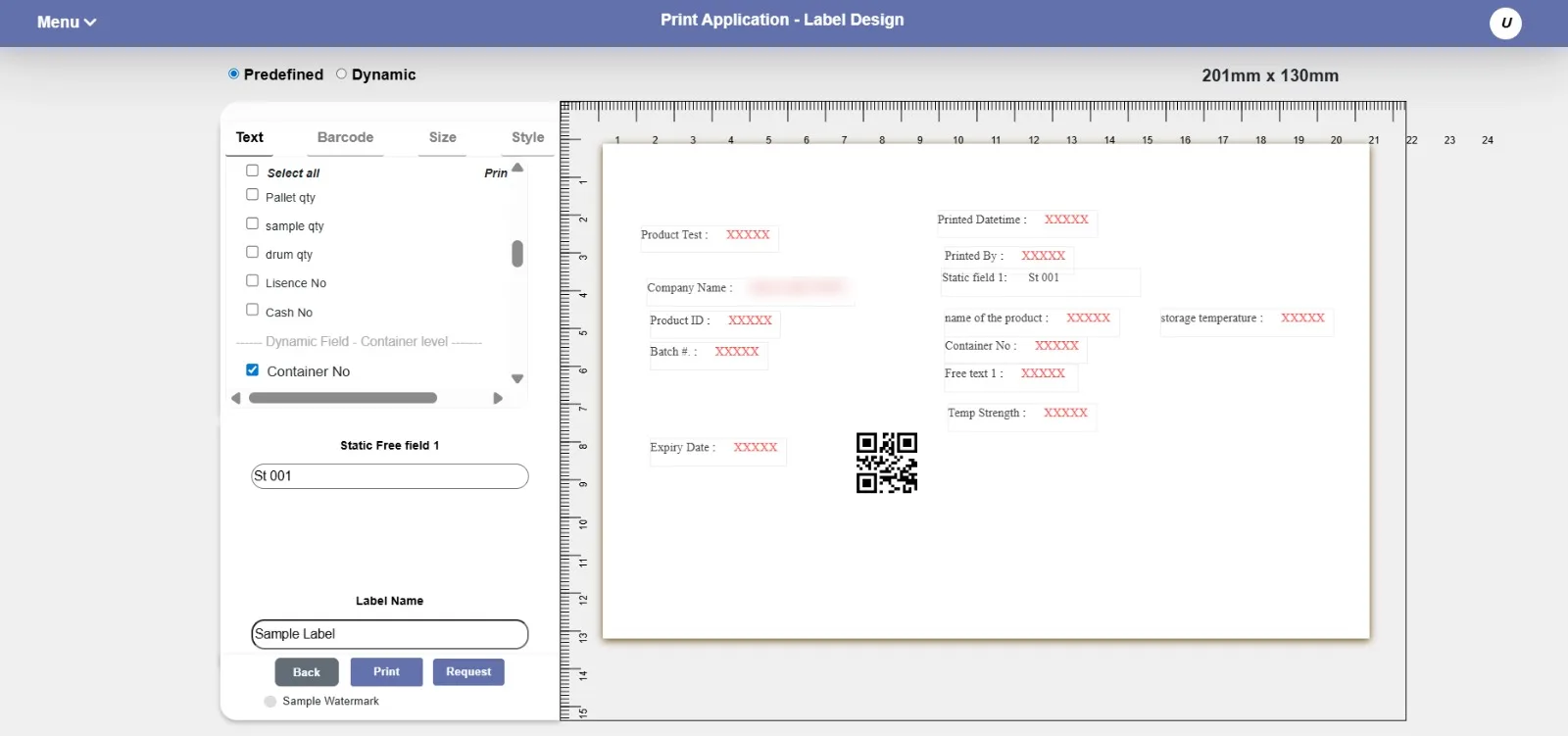Switch to the Text tab
Viewport: 1568px width, 736px height.
pyautogui.click(x=249, y=137)
